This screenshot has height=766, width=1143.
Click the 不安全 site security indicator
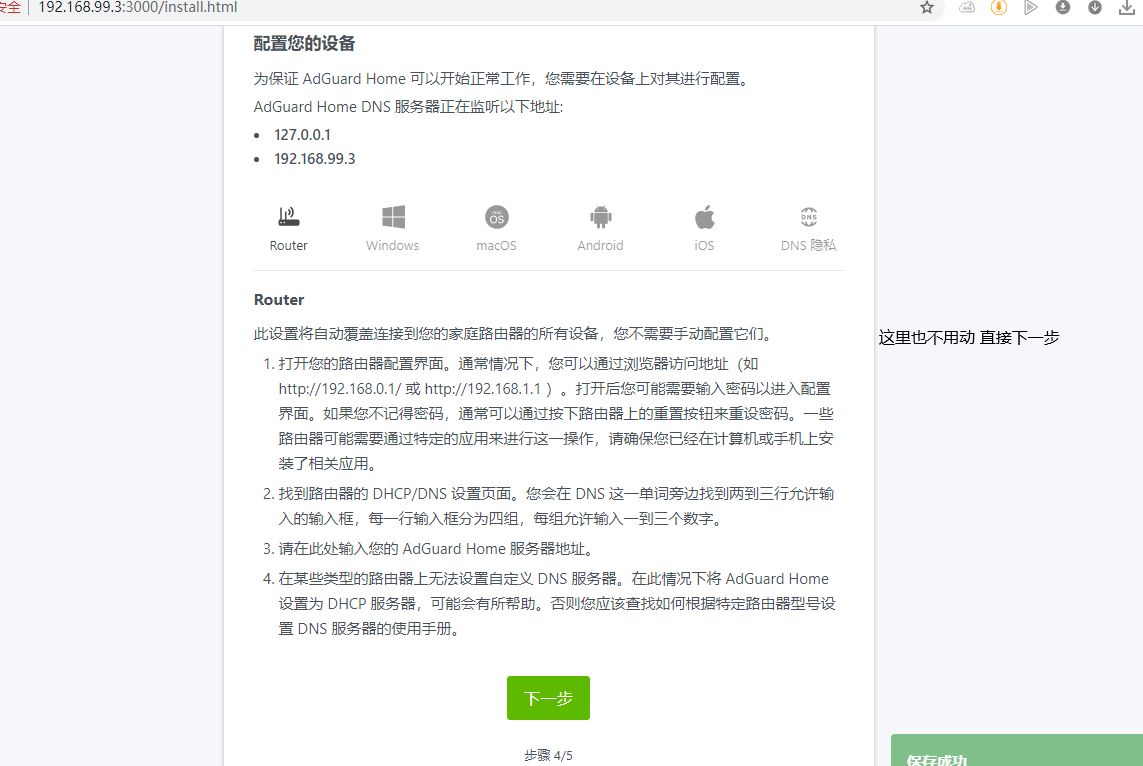click(10, 8)
